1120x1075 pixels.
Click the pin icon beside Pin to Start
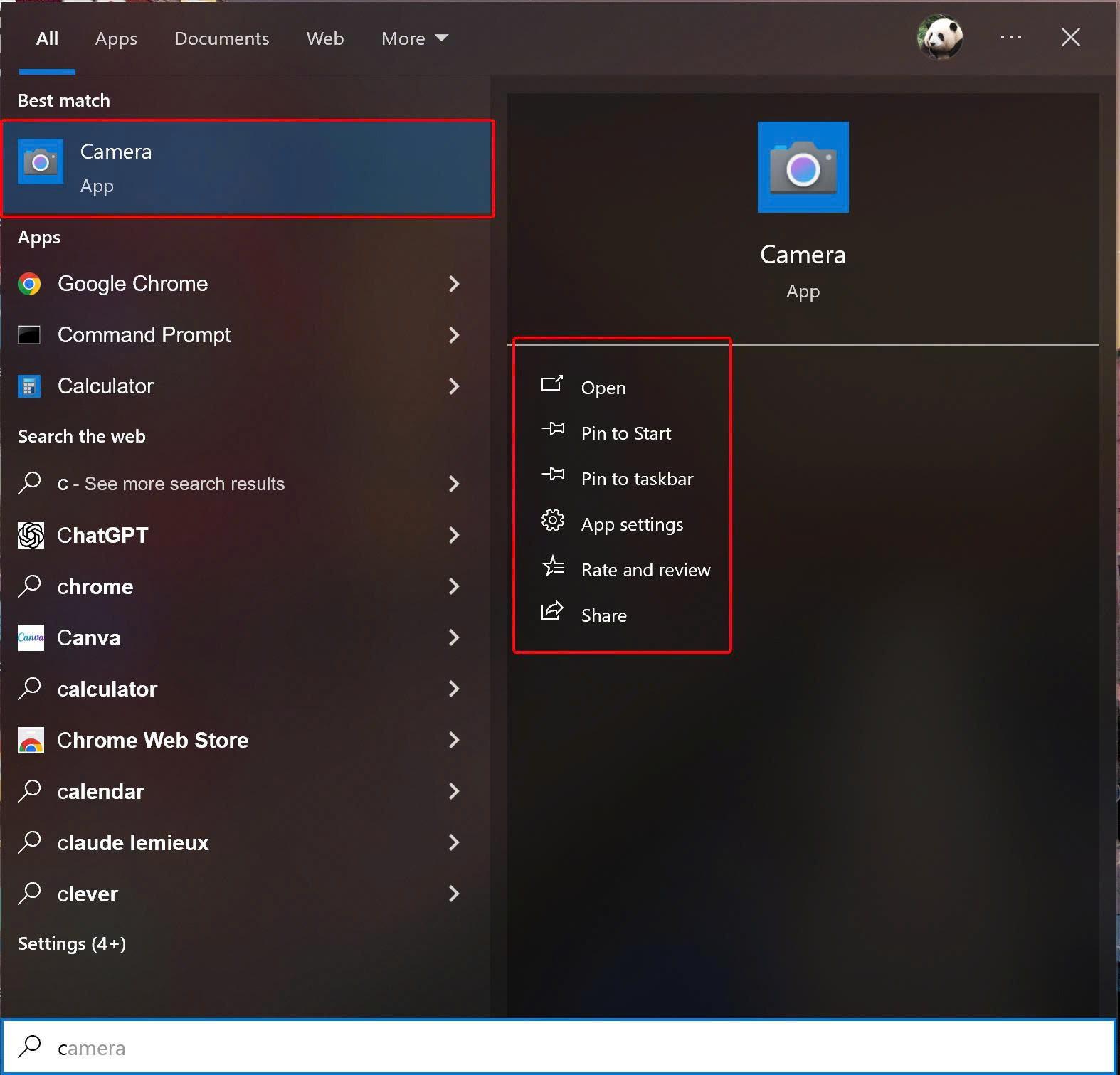[x=553, y=429]
